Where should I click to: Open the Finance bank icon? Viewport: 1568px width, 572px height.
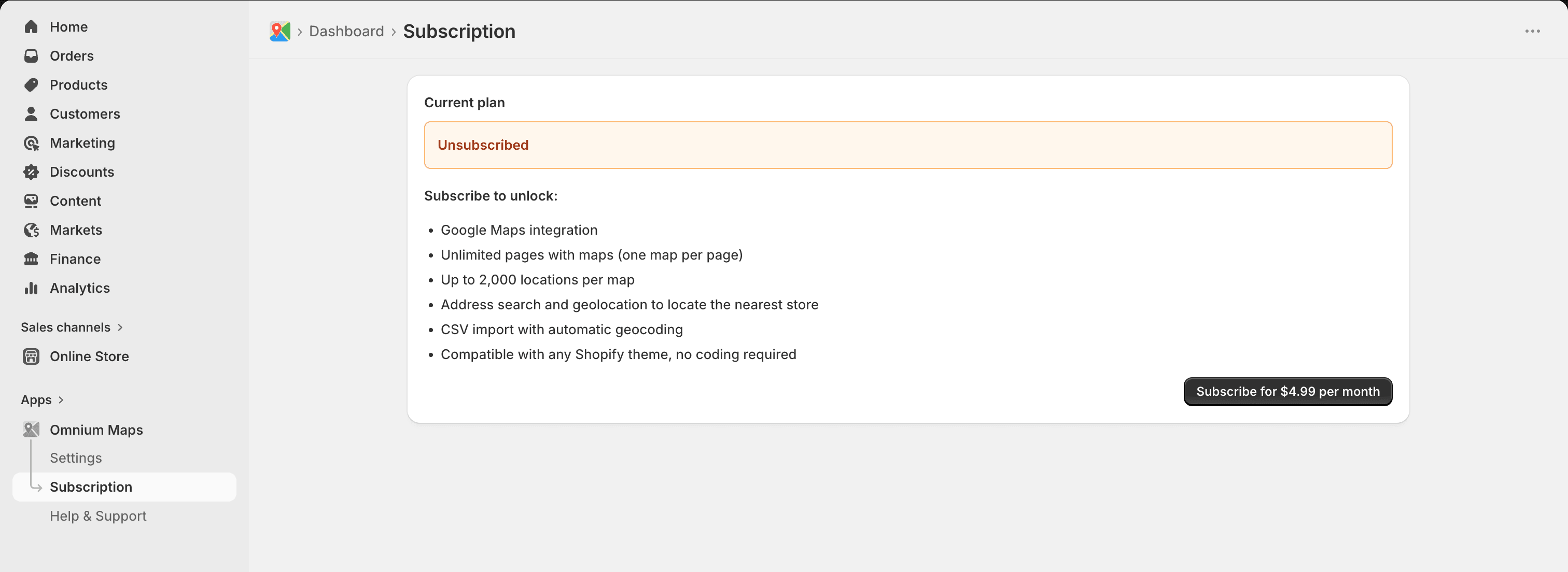31,259
